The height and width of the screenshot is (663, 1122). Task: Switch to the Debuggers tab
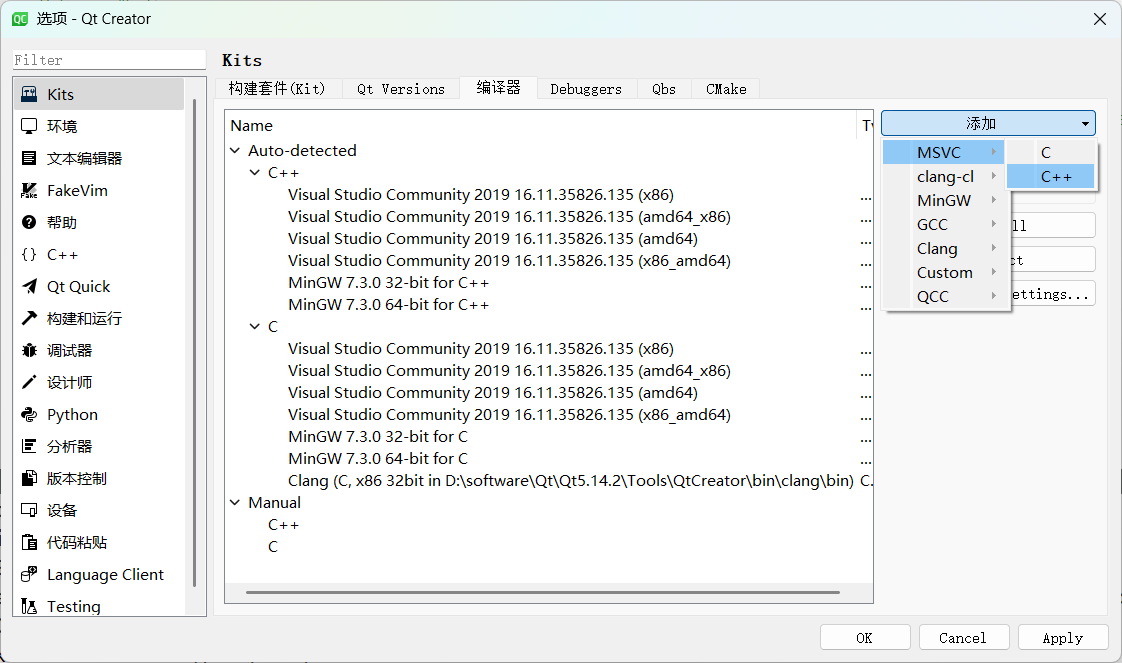(x=587, y=88)
